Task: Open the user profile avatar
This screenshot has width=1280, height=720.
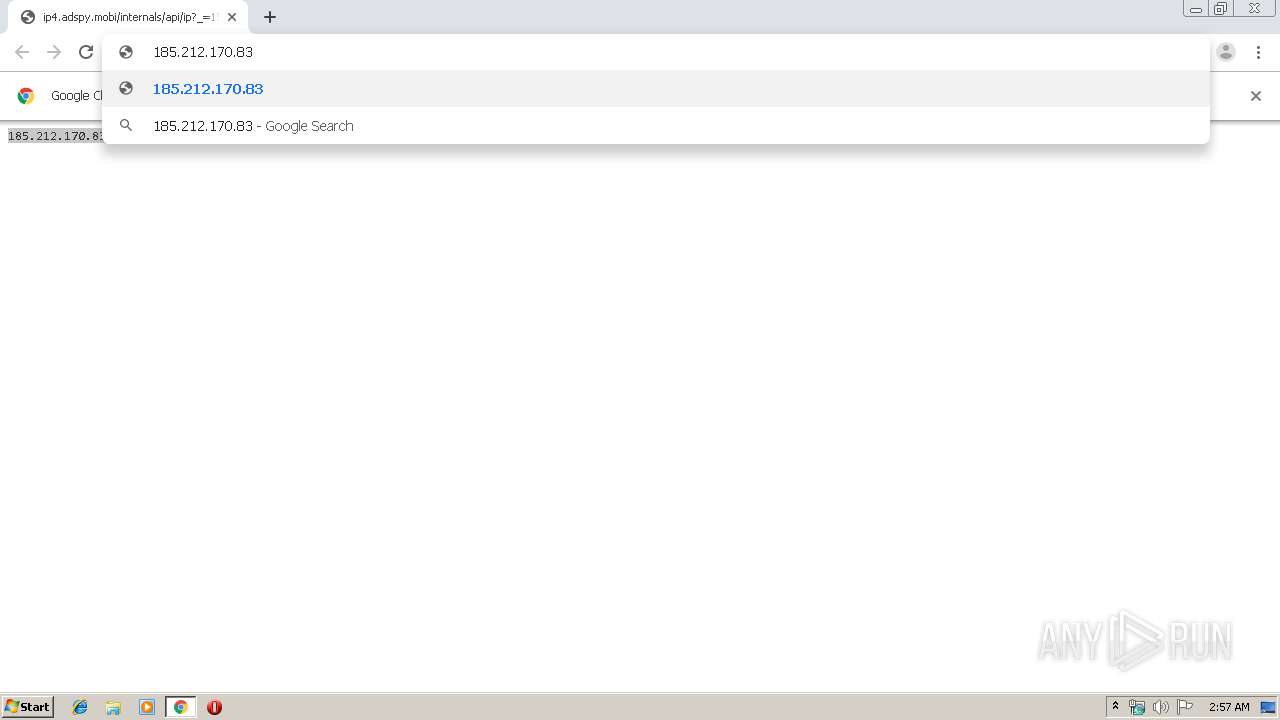Action: point(1226,52)
